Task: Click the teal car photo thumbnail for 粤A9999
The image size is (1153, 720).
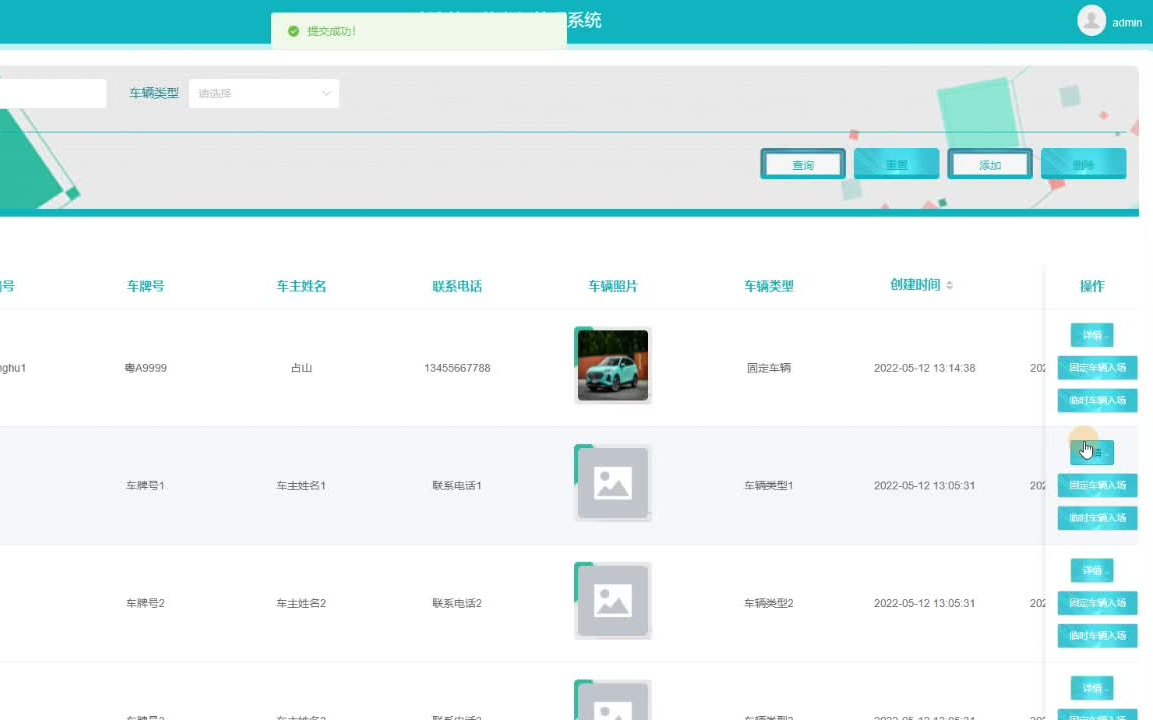Action: [x=612, y=364]
